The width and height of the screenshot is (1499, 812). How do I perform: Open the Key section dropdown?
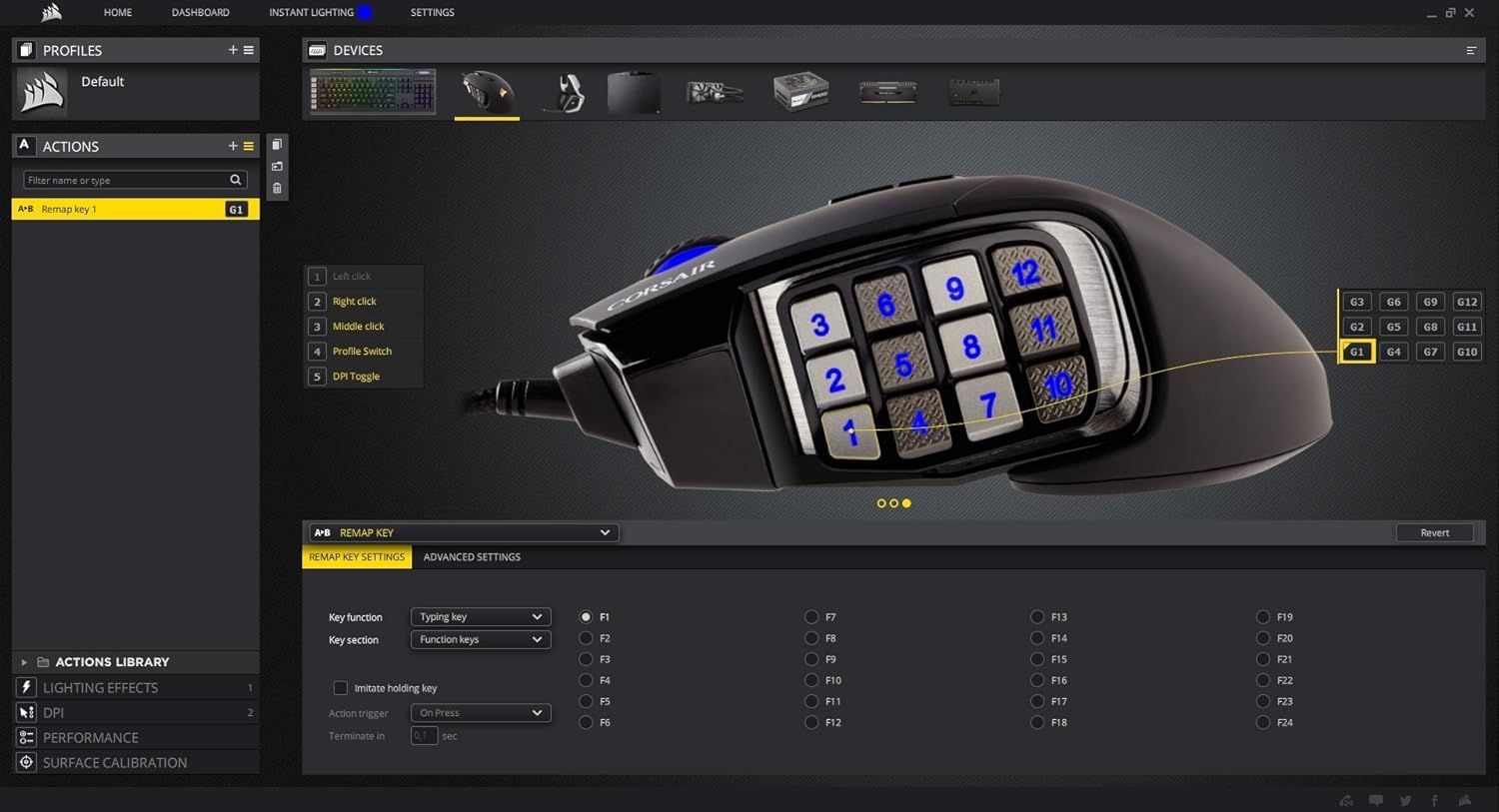tap(480, 639)
